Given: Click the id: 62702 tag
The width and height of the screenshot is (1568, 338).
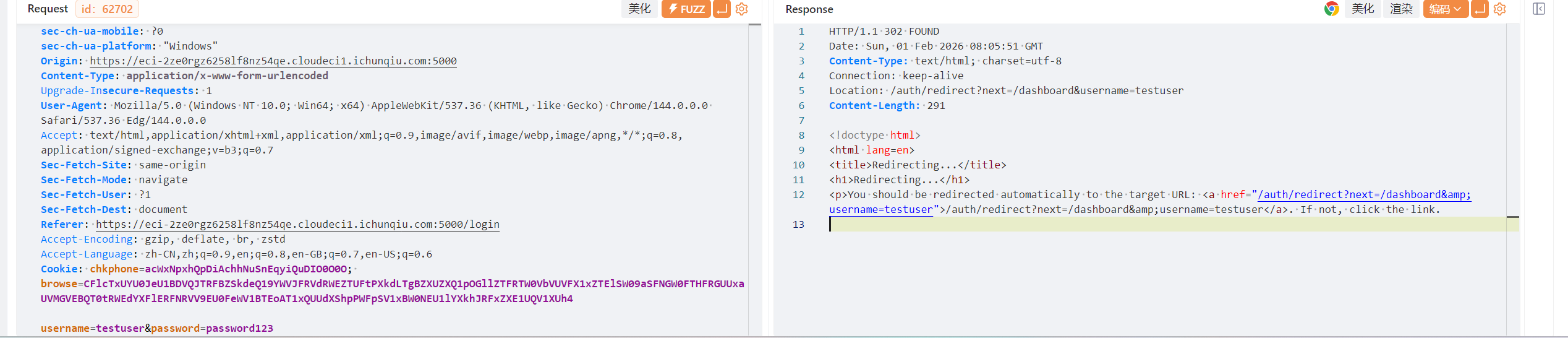Looking at the screenshot, I should click(107, 9).
